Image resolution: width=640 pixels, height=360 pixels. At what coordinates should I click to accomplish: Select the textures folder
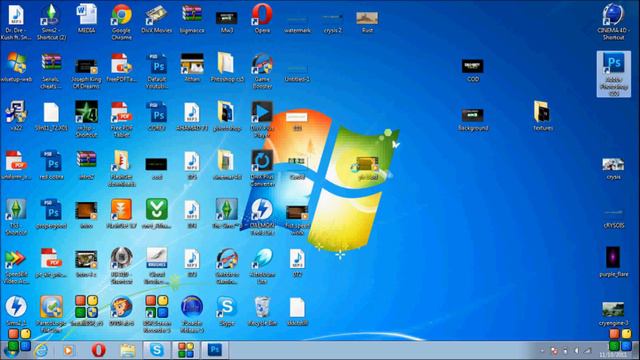543,112
